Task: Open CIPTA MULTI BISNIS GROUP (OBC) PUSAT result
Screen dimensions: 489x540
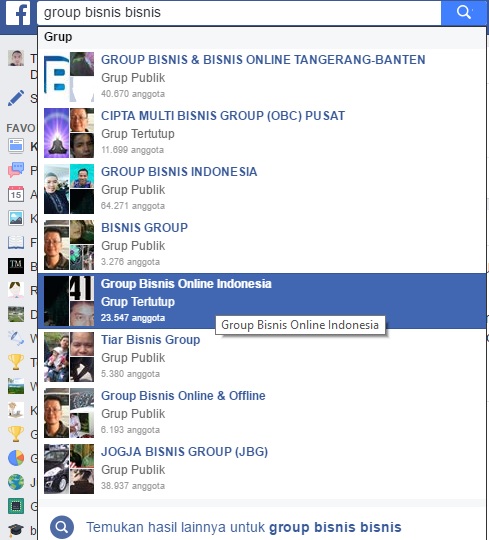Action: tap(262, 133)
